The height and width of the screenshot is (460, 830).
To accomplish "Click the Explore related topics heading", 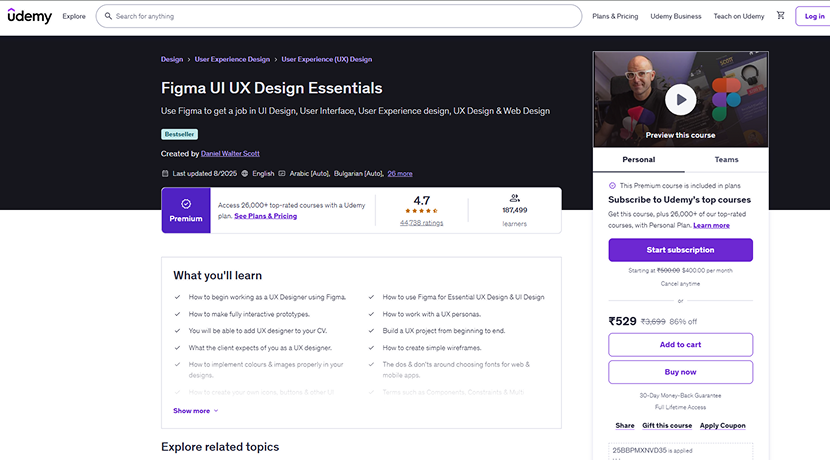I will tap(220, 447).
